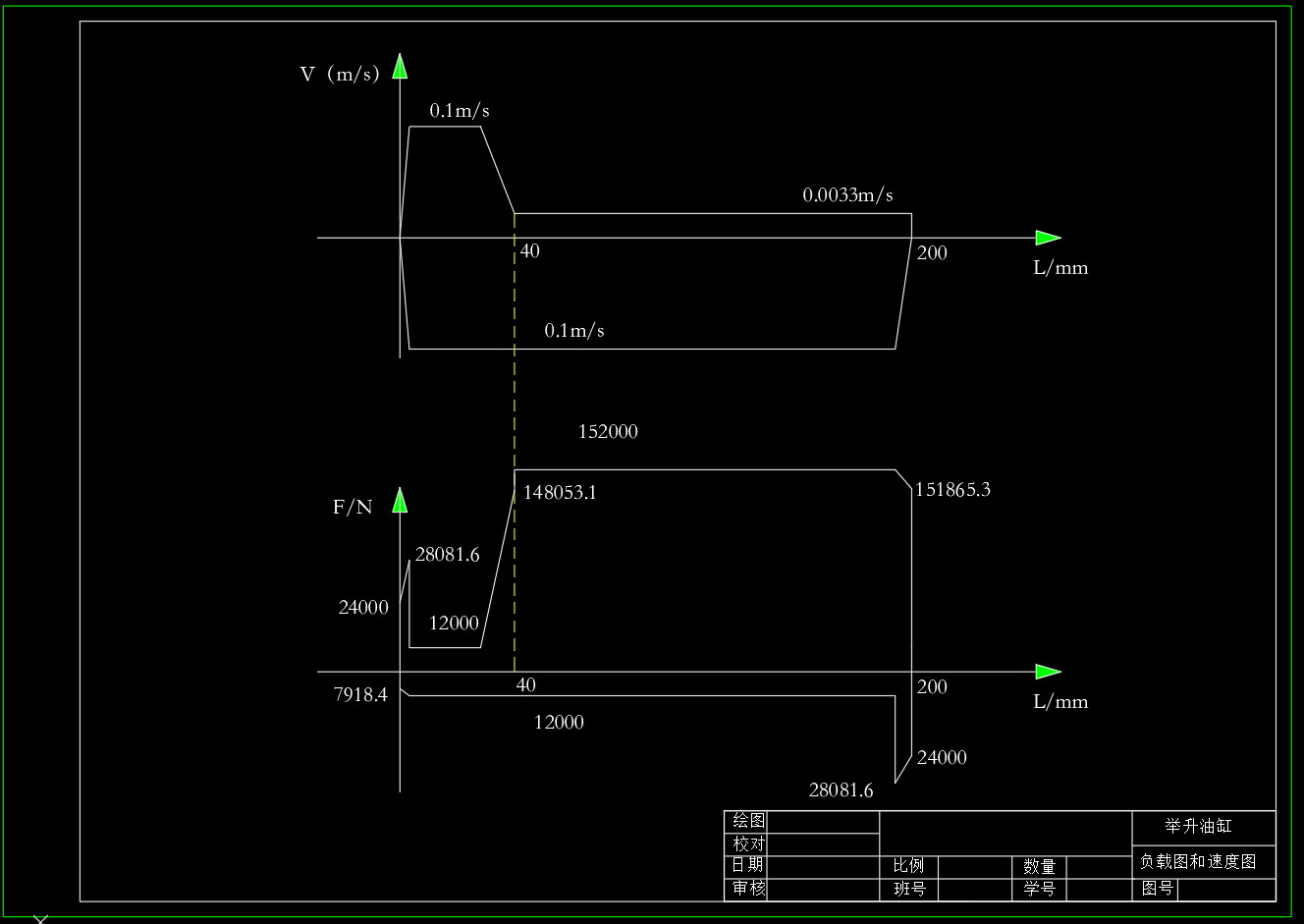Click the "数量" title block label
The image size is (1304, 924).
(x=1039, y=866)
